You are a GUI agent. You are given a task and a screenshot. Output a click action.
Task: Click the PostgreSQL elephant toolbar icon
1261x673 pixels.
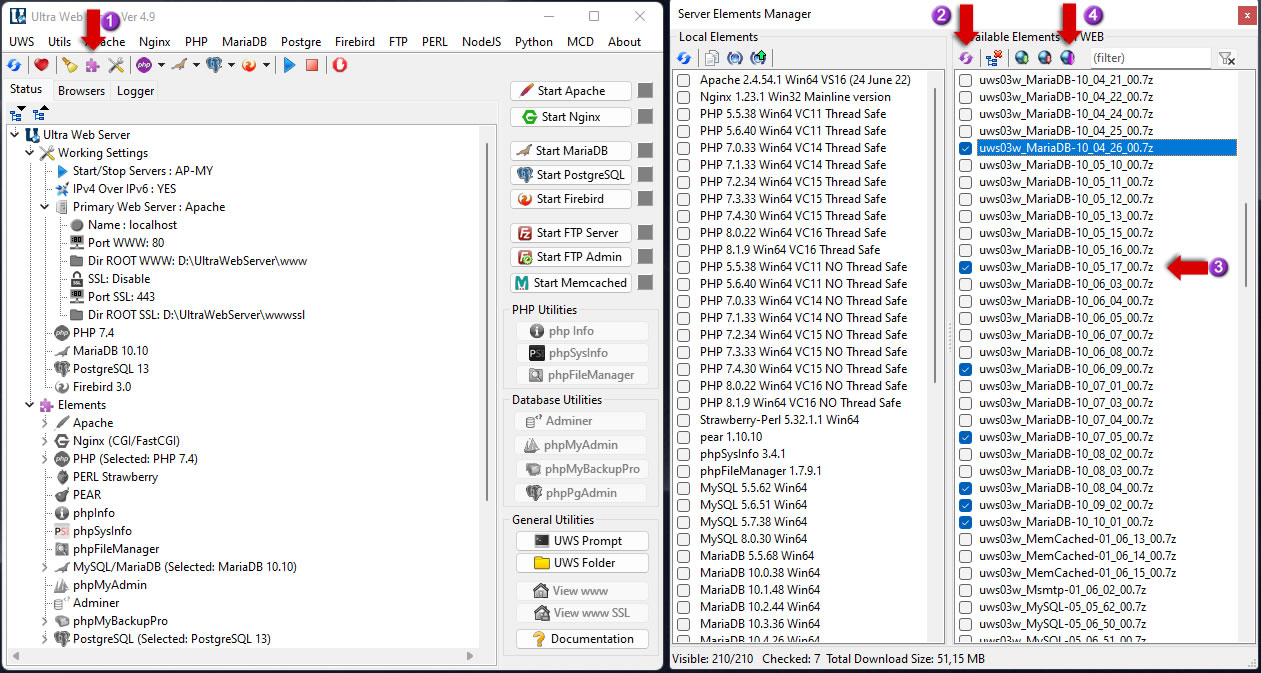[214, 65]
